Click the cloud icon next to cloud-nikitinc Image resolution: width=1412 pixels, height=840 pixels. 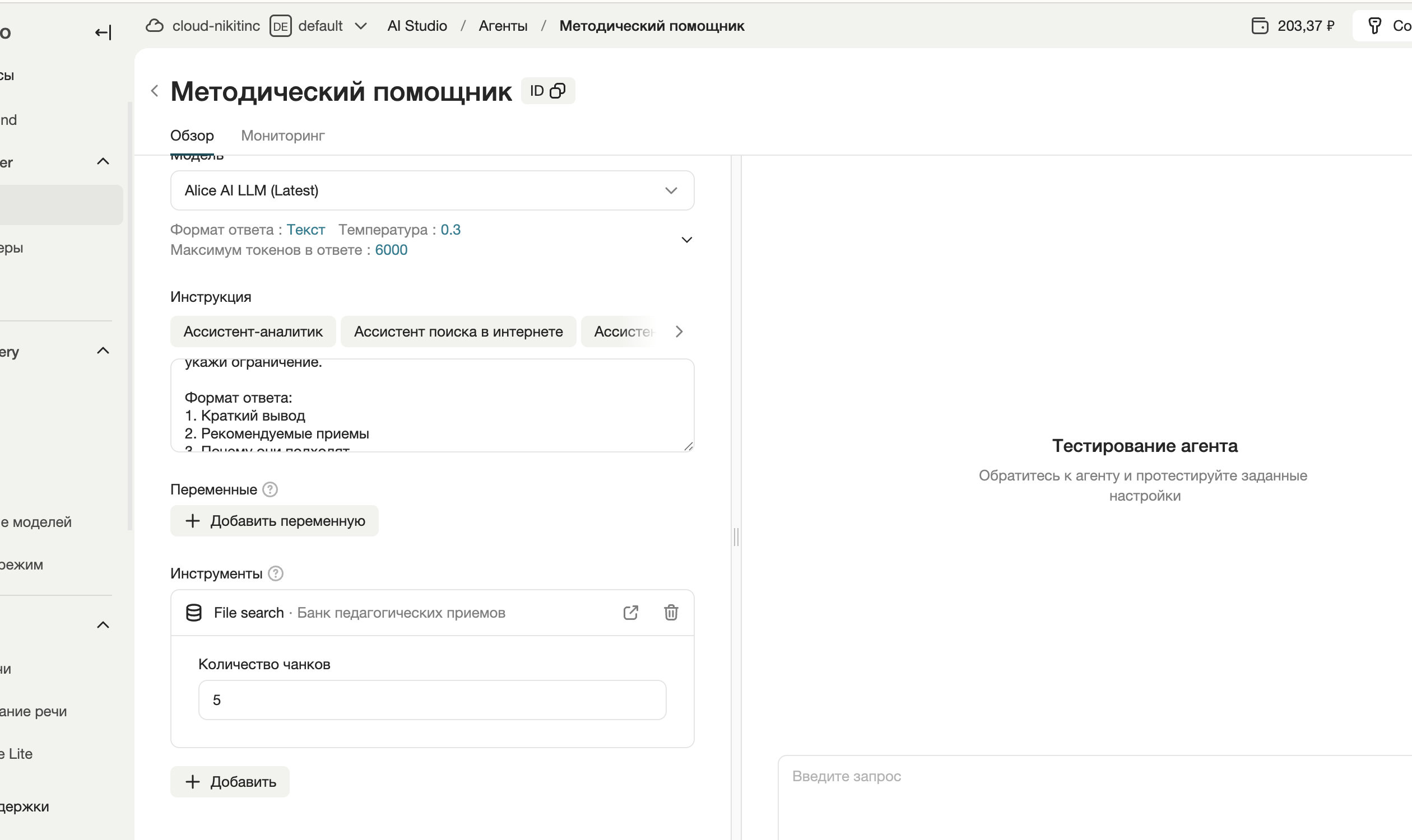pos(155,25)
